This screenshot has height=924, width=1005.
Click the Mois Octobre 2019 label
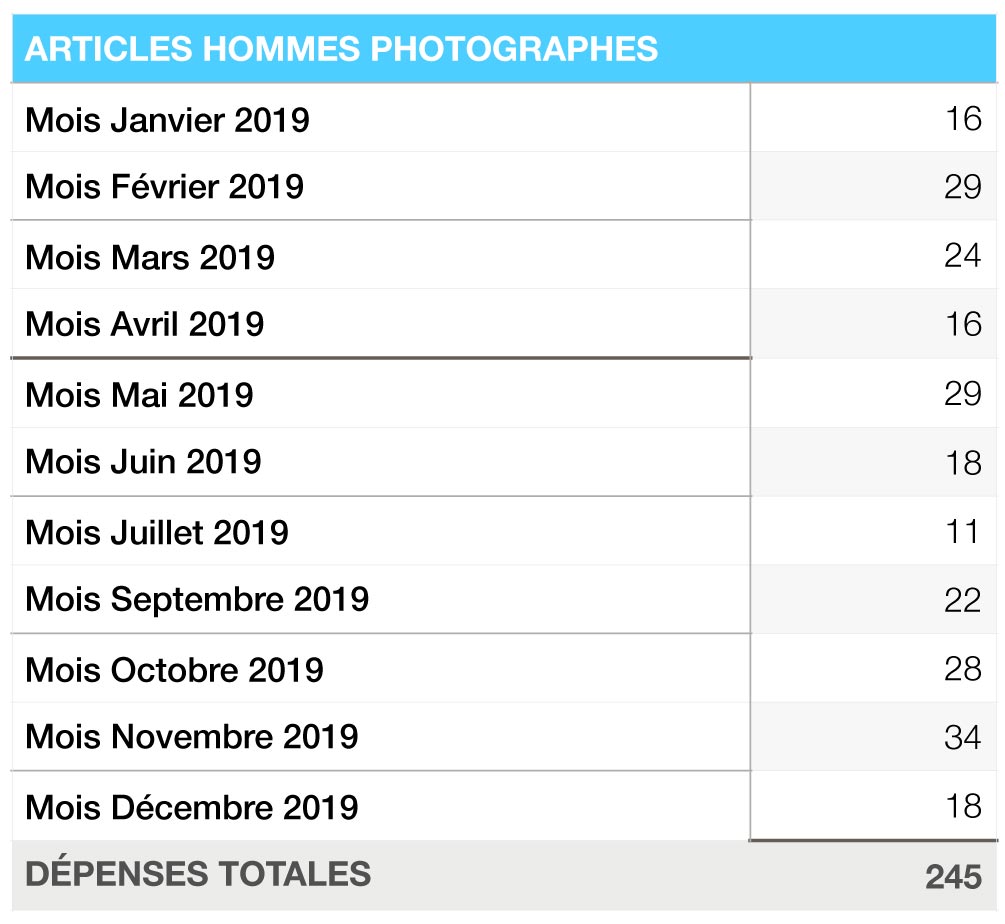(174, 670)
